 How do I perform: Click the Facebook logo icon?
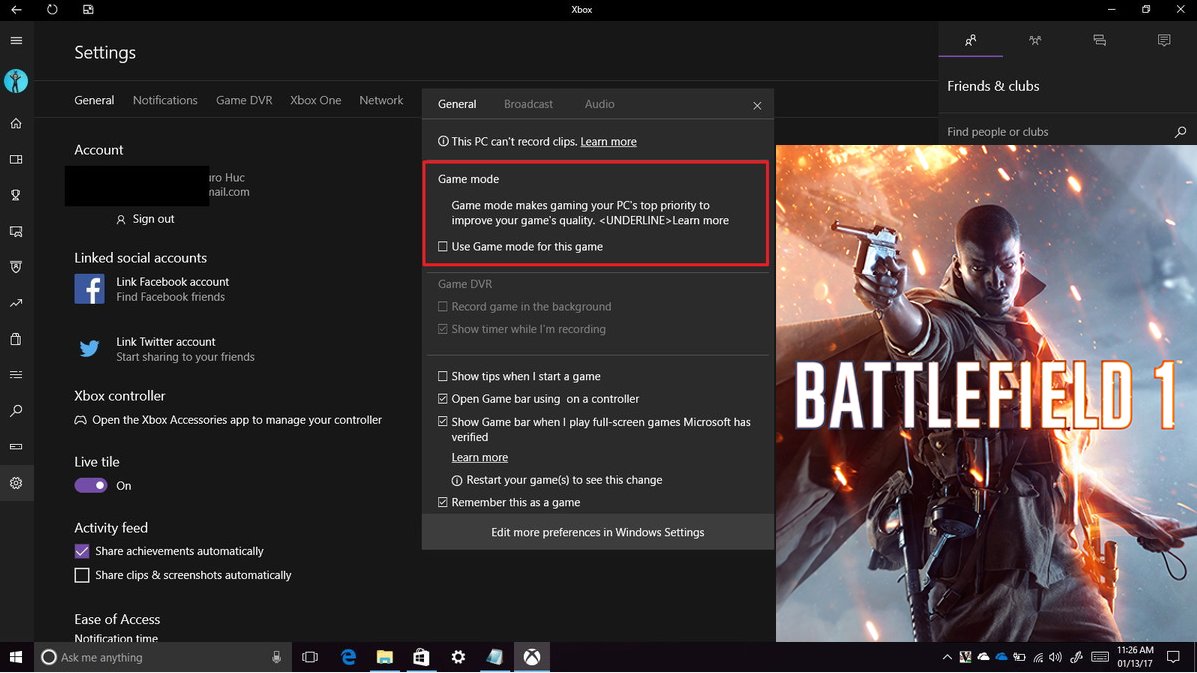click(x=89, y=289)
